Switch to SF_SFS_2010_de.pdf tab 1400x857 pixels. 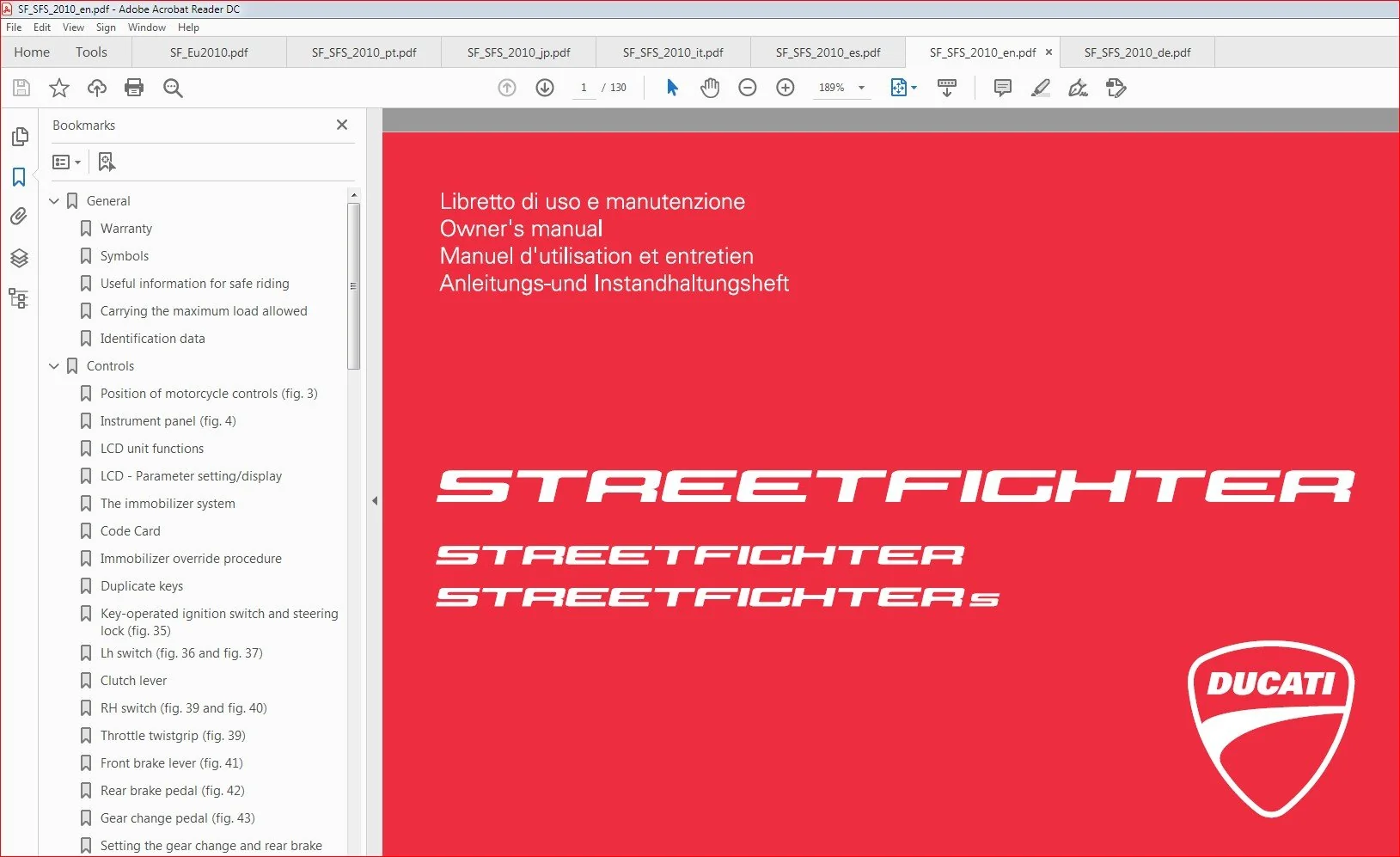(x=1137, y=52)
